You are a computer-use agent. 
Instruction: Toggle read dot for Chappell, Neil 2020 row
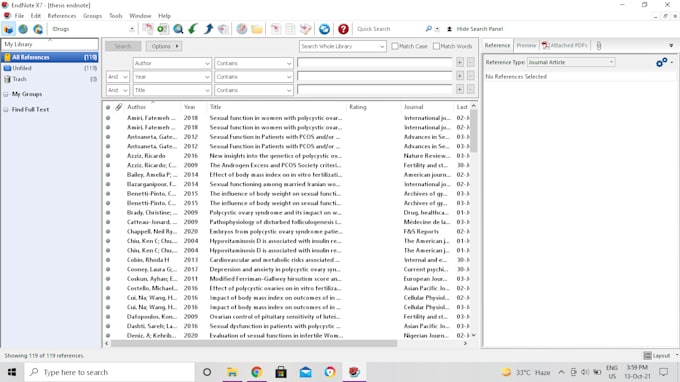pos(108,232)
